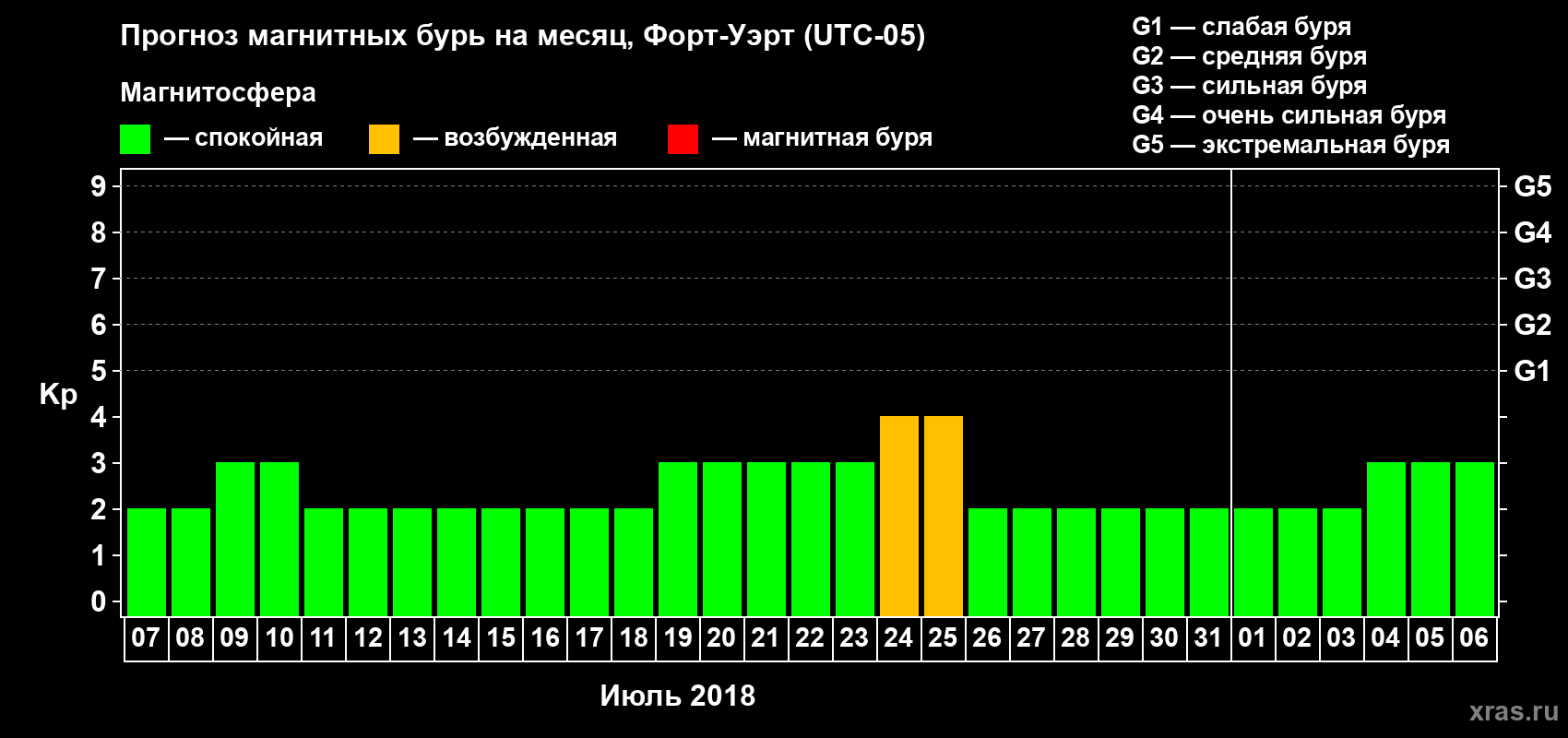Click the date label 12

[x=368, y=637]
